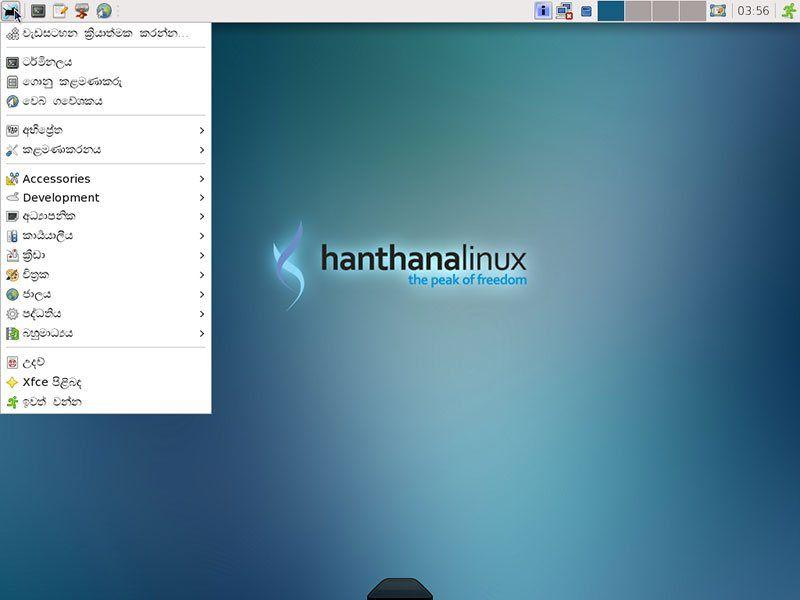Expand the කාර්‍යාලීය (Office) submenu

106,236
